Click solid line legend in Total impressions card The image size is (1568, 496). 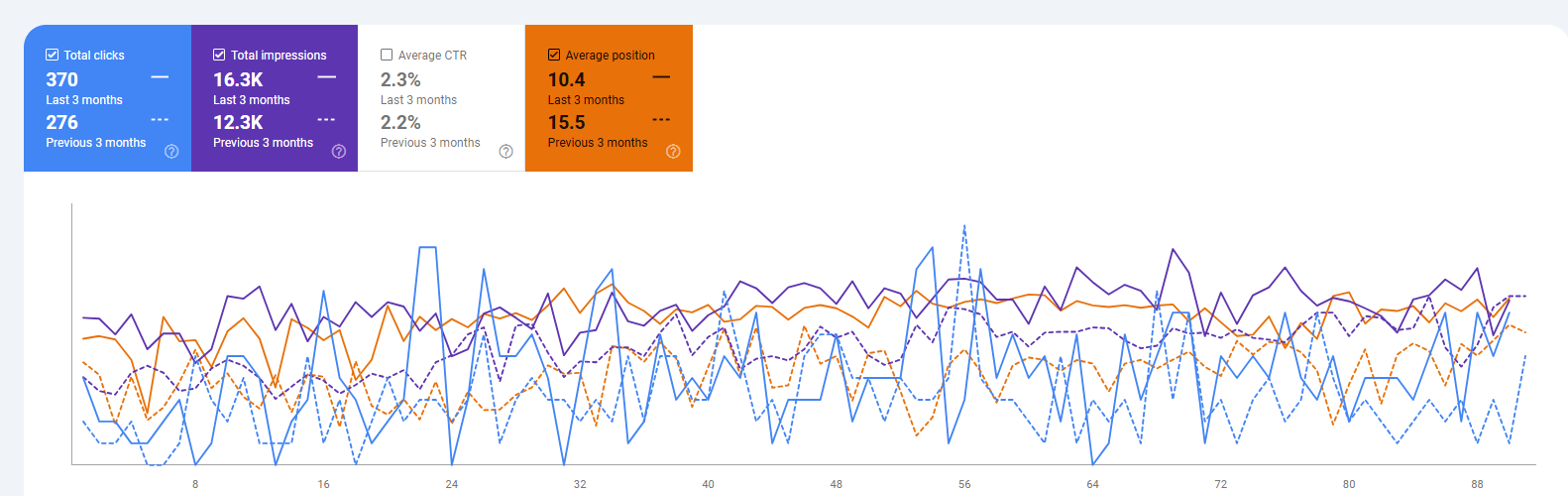coord(327,77)
